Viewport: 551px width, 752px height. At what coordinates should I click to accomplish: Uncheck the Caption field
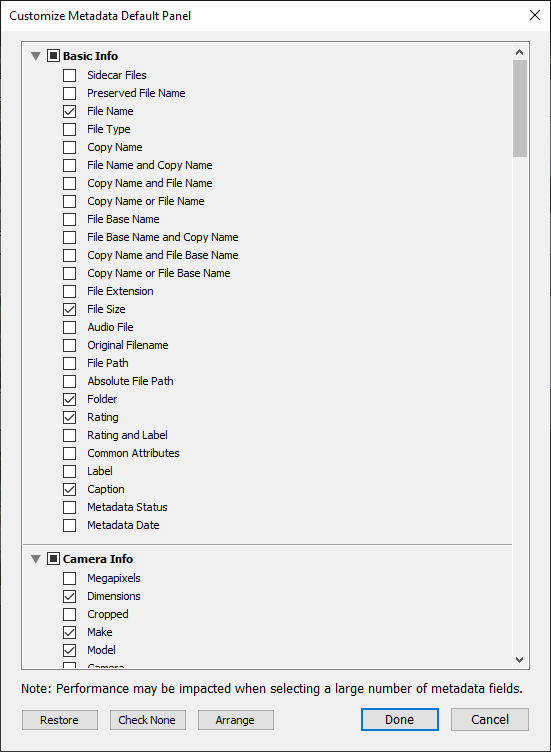click(x=70, y=489)
